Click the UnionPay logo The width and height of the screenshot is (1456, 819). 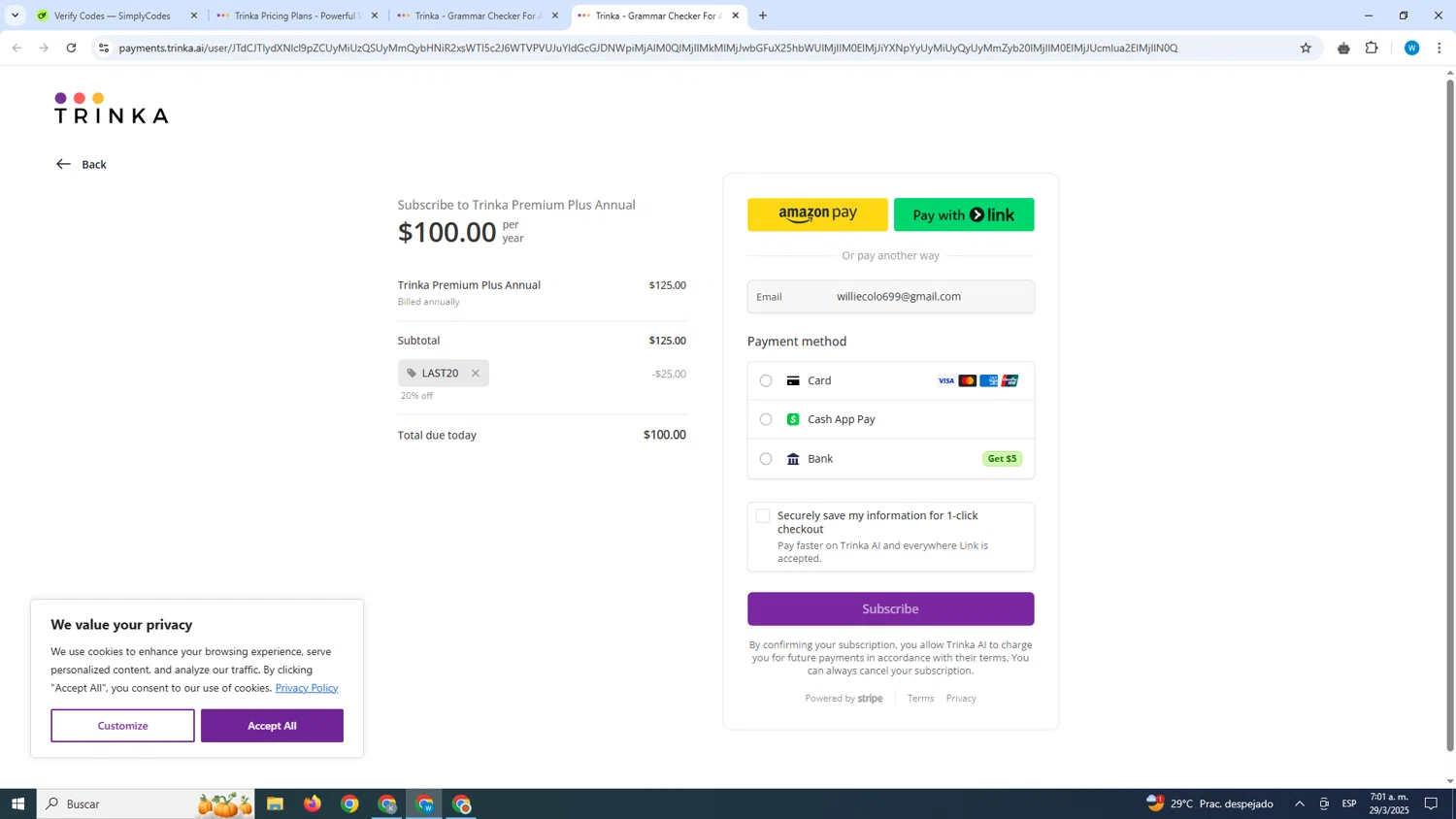(x=1010, y=381)
